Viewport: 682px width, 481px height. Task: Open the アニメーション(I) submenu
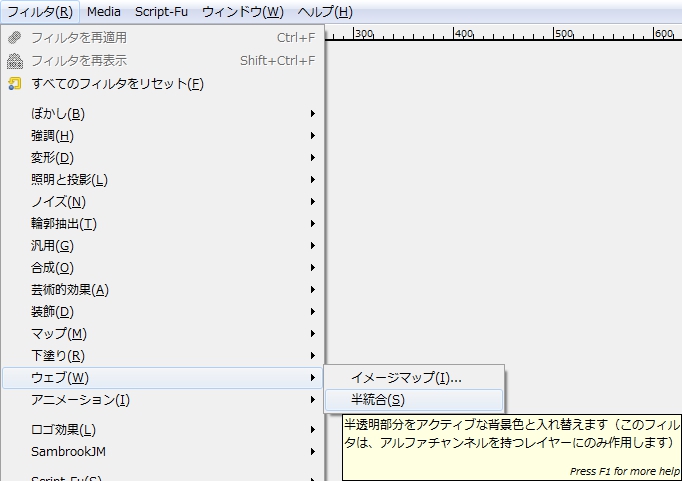point(163,400)
